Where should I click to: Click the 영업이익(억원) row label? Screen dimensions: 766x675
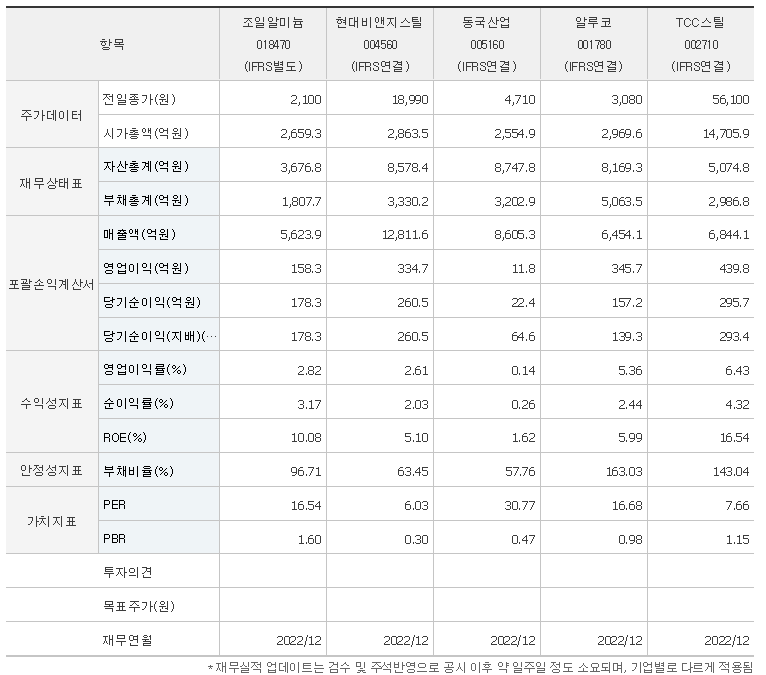coord(146,268)
